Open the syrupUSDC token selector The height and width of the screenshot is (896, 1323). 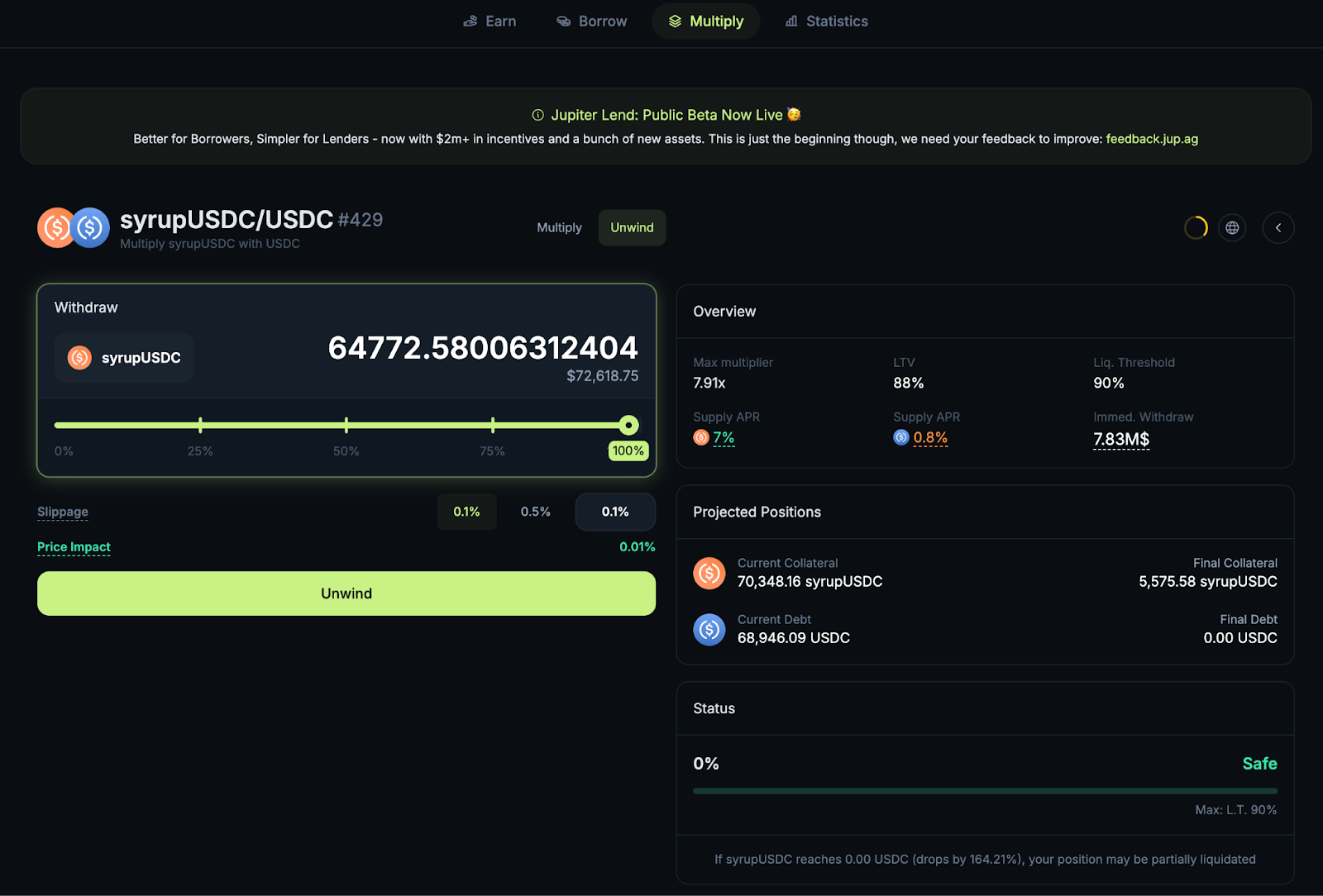(x=124, y=358)
